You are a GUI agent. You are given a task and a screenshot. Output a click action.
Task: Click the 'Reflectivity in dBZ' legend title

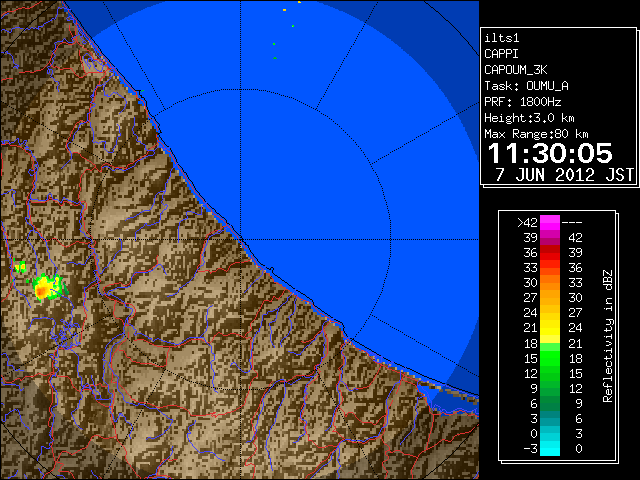coord(608,336)
